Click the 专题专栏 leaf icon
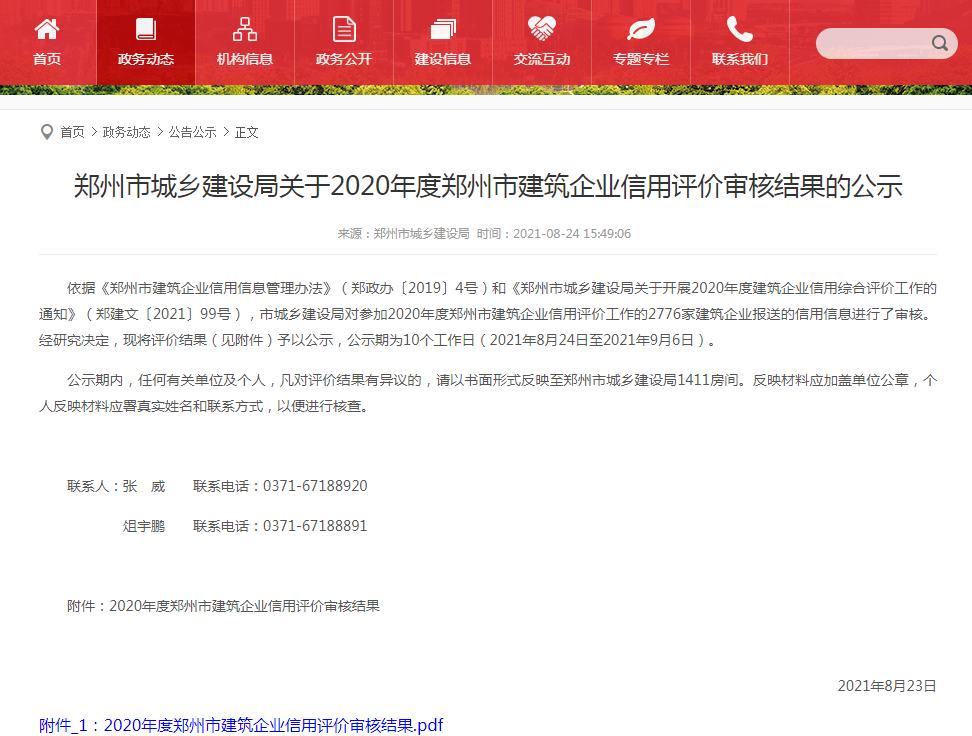This screenshot has height=736, width=972. pyautogui.click(x=641, y=28)
